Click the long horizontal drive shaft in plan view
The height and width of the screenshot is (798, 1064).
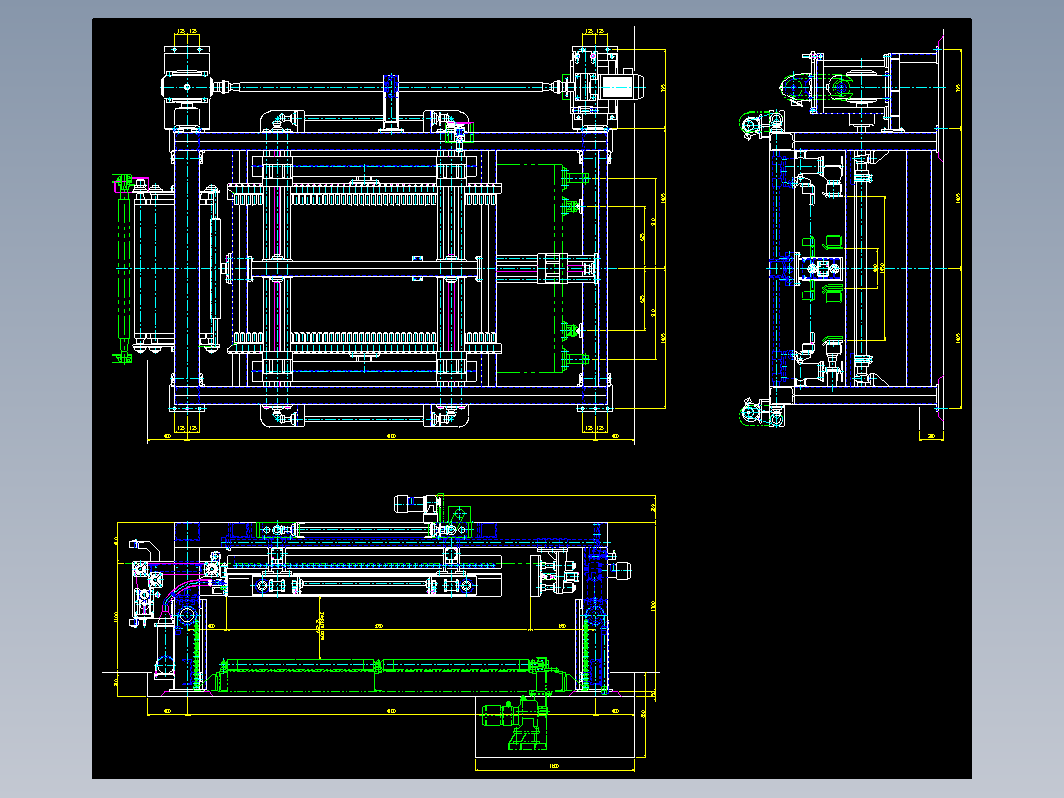(390, 87)
